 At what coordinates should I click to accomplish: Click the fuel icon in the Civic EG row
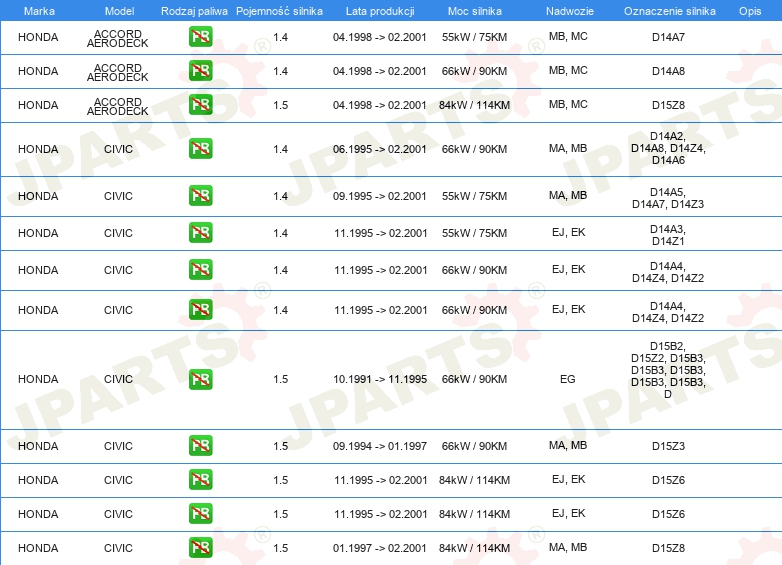[x=200, y=379]
